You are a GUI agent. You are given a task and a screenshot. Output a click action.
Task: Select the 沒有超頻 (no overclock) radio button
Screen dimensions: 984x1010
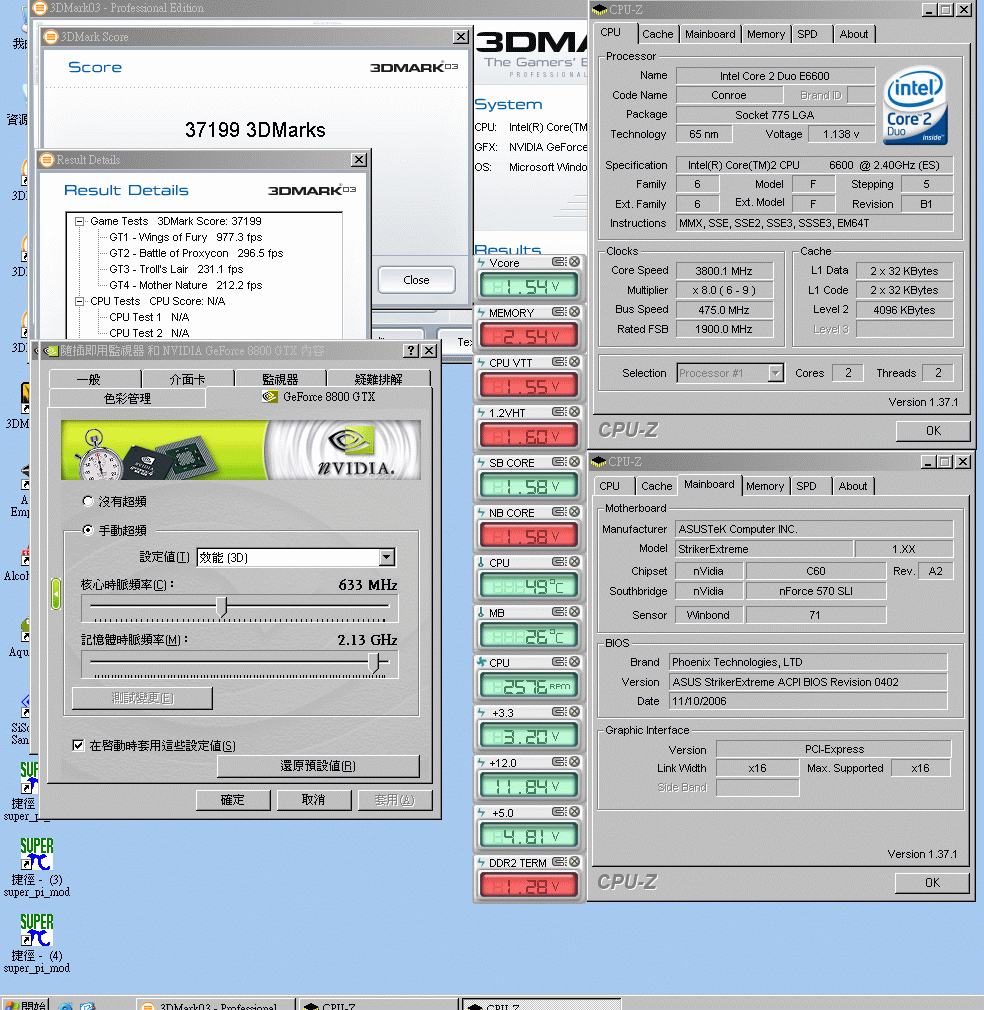point(88,501)
